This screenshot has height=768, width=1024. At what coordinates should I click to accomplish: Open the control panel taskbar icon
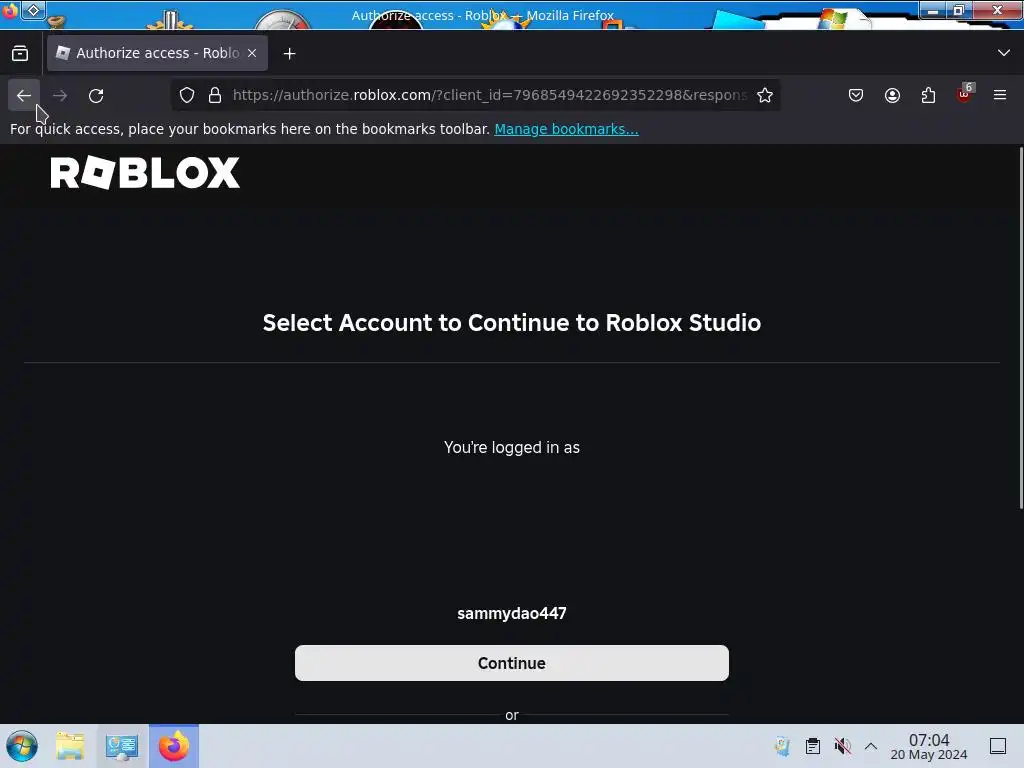click(x=121, y=746)
